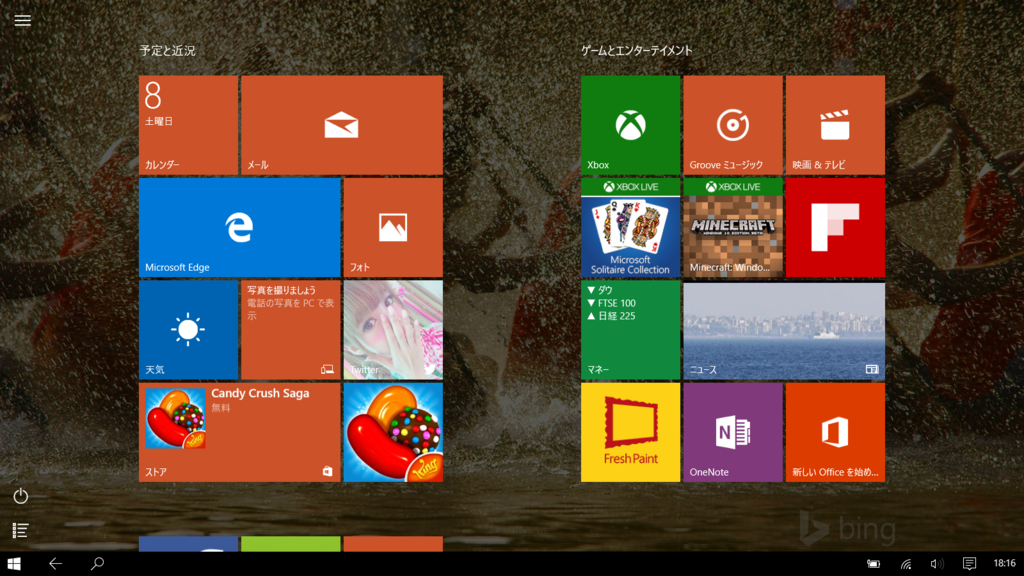Screen dimensions: 1024x576
Task: Click the taskbar Back arrow
Action: [56, 563]
